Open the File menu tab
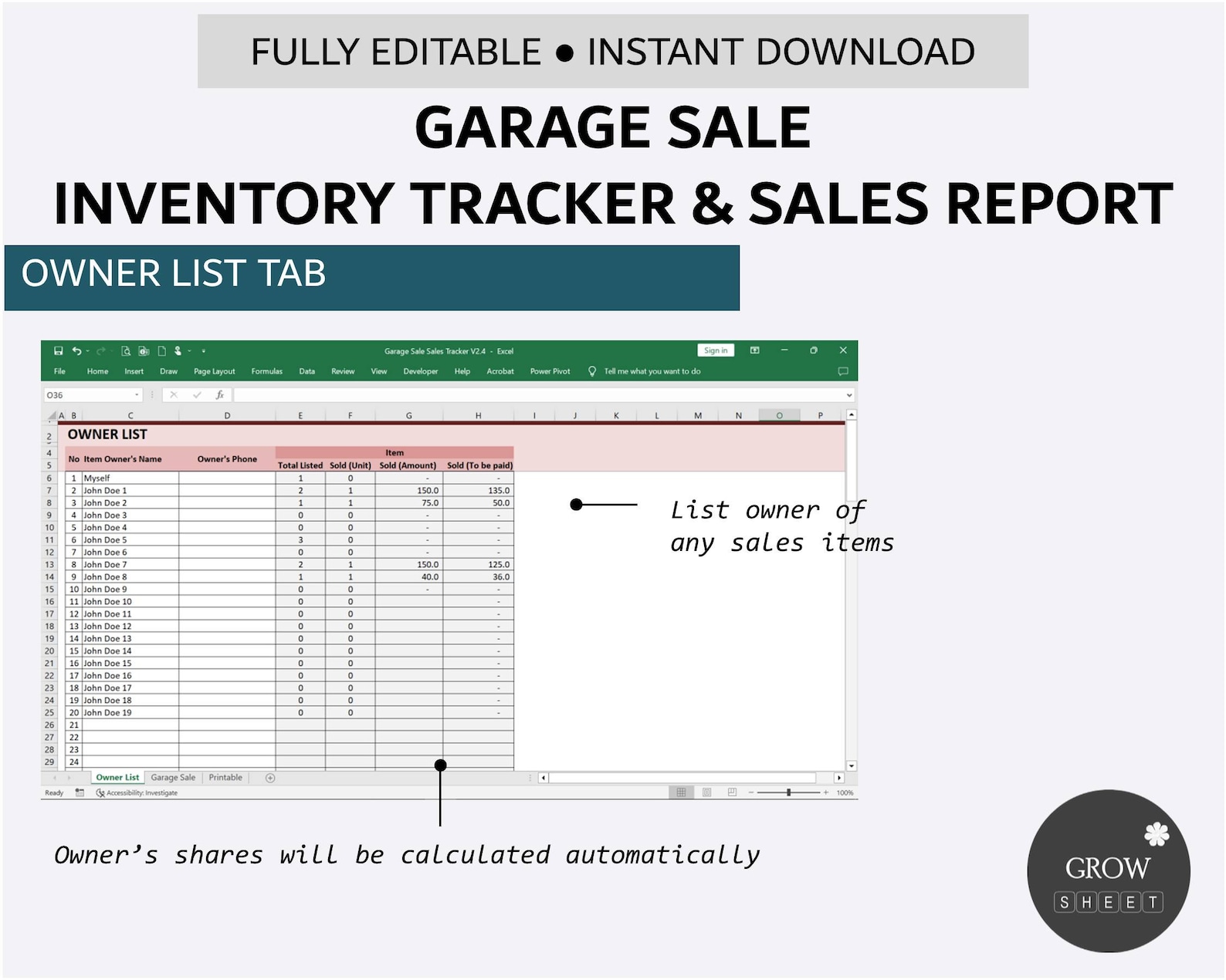Viewport: 1226px width, 980px height. [x=59, y=371]
